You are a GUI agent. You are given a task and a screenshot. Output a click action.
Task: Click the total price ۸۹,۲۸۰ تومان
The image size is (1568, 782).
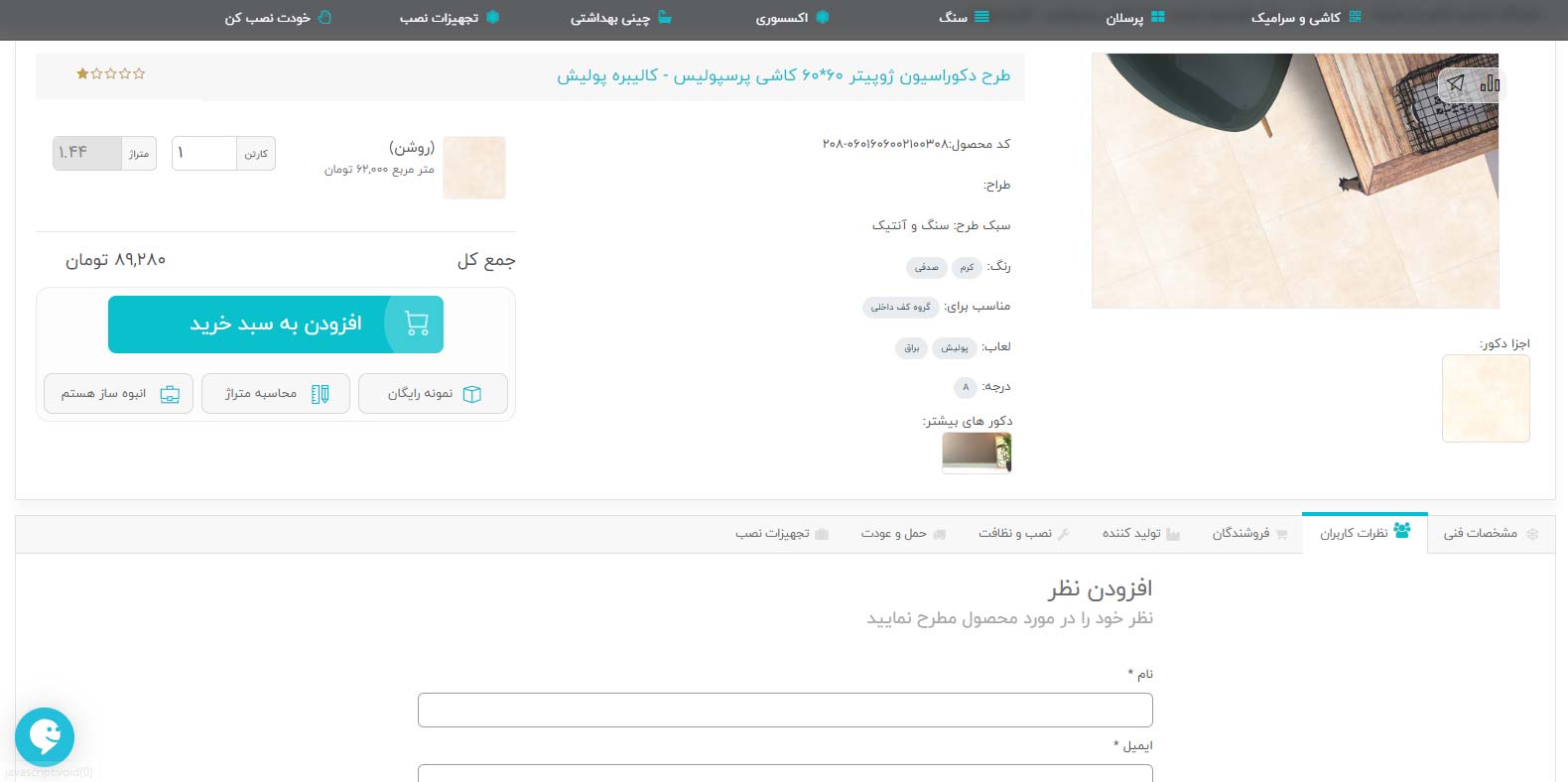(115, 260)
